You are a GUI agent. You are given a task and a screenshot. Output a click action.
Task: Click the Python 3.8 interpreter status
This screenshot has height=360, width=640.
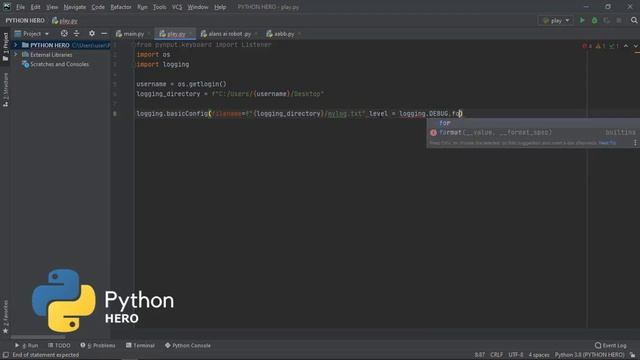589,355
